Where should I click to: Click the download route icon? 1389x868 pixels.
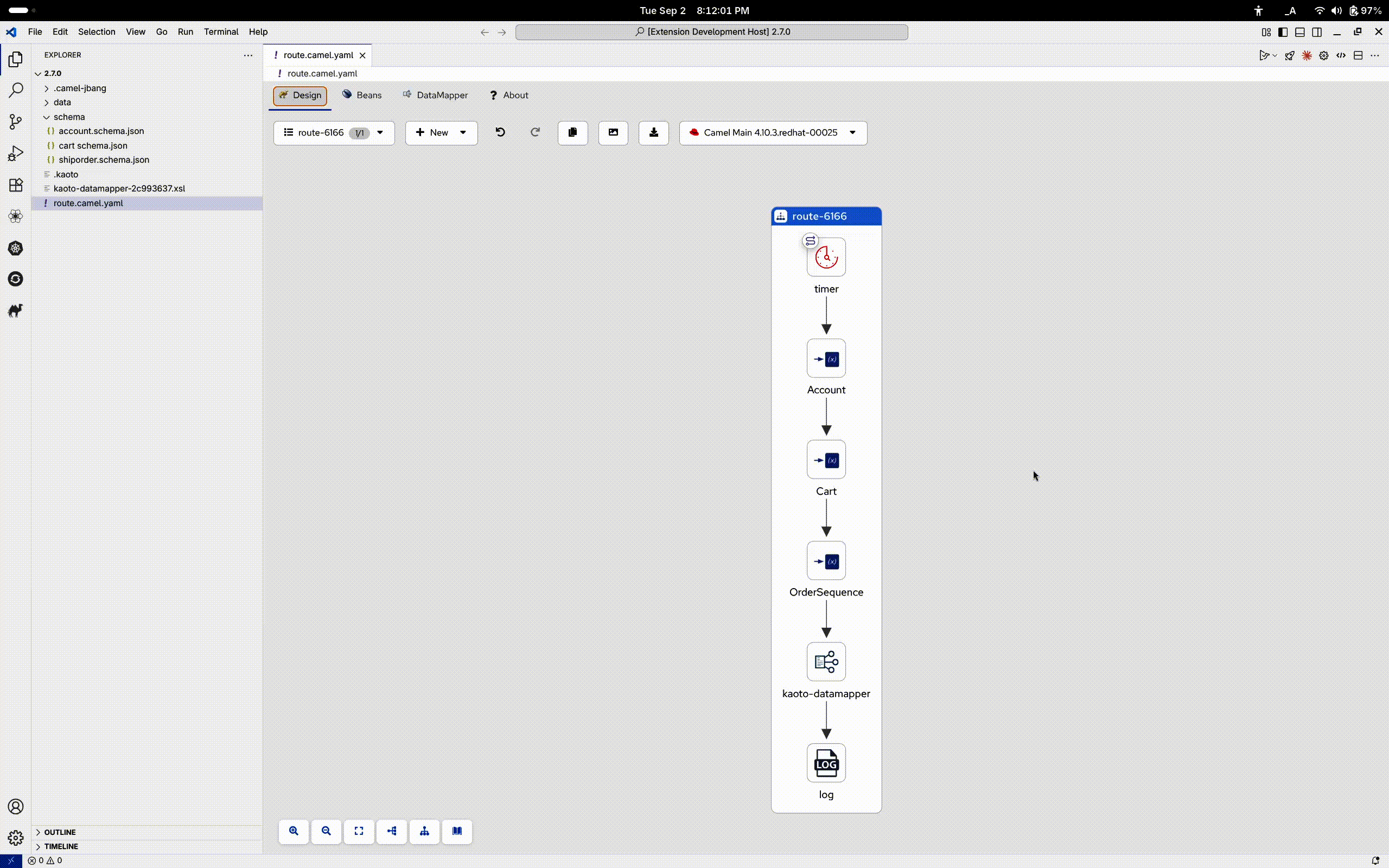pos(653,132)
